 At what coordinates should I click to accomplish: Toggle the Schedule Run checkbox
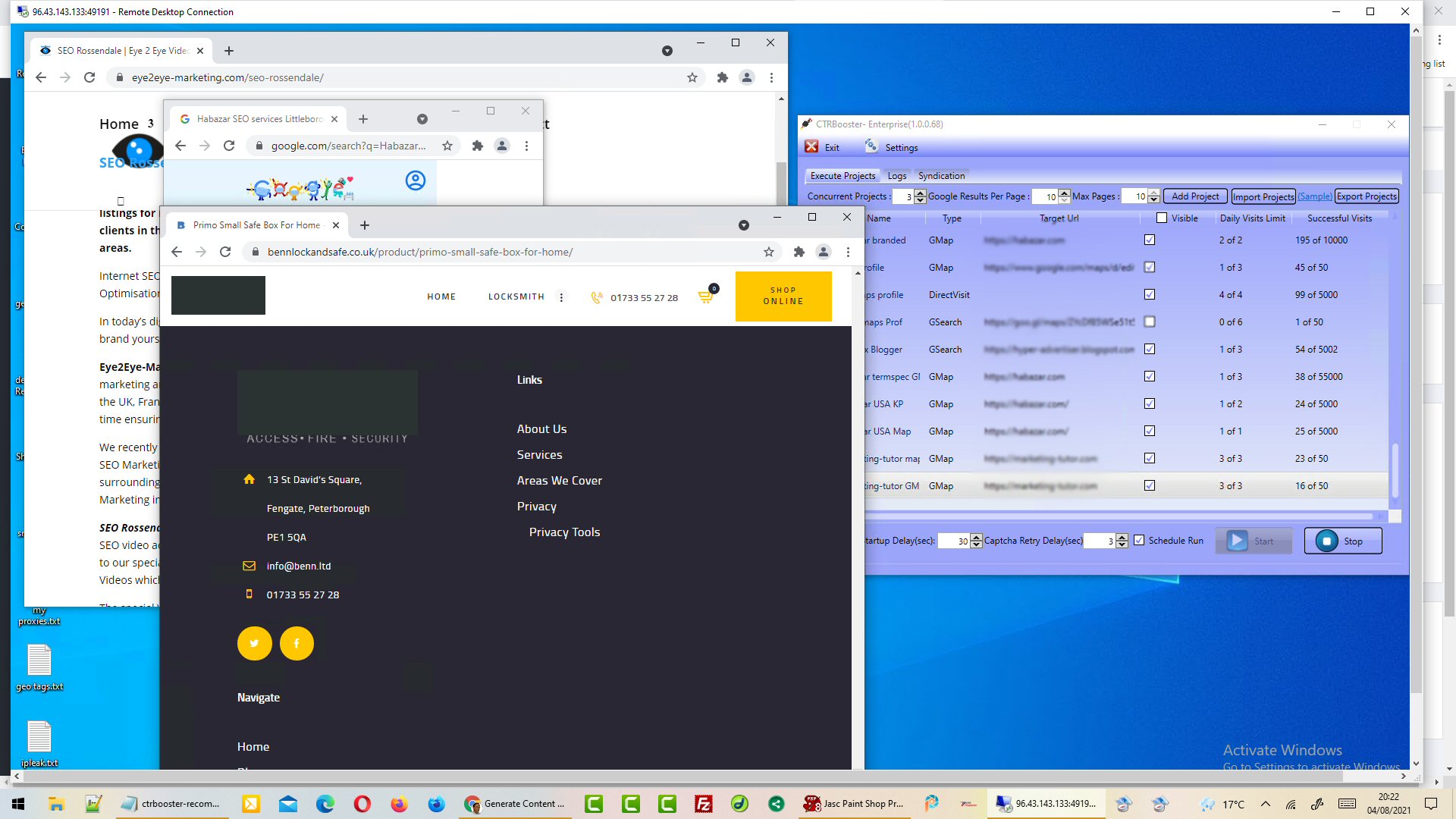1139,541
